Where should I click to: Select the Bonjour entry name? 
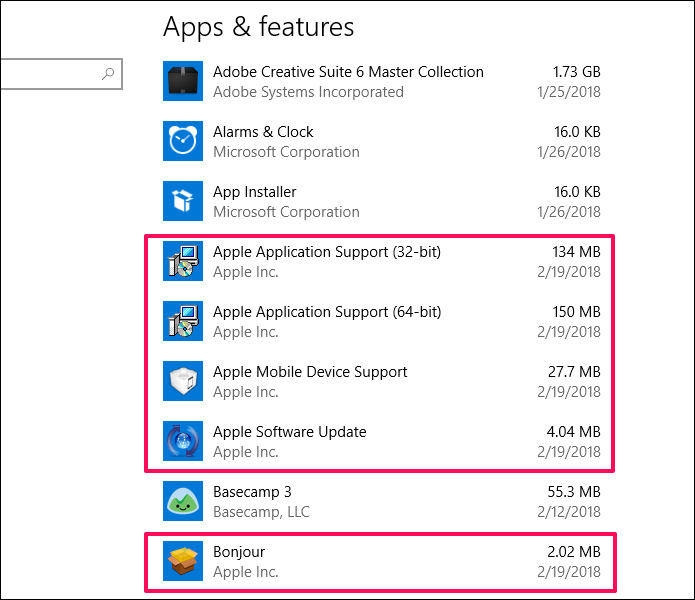point(239,552)
